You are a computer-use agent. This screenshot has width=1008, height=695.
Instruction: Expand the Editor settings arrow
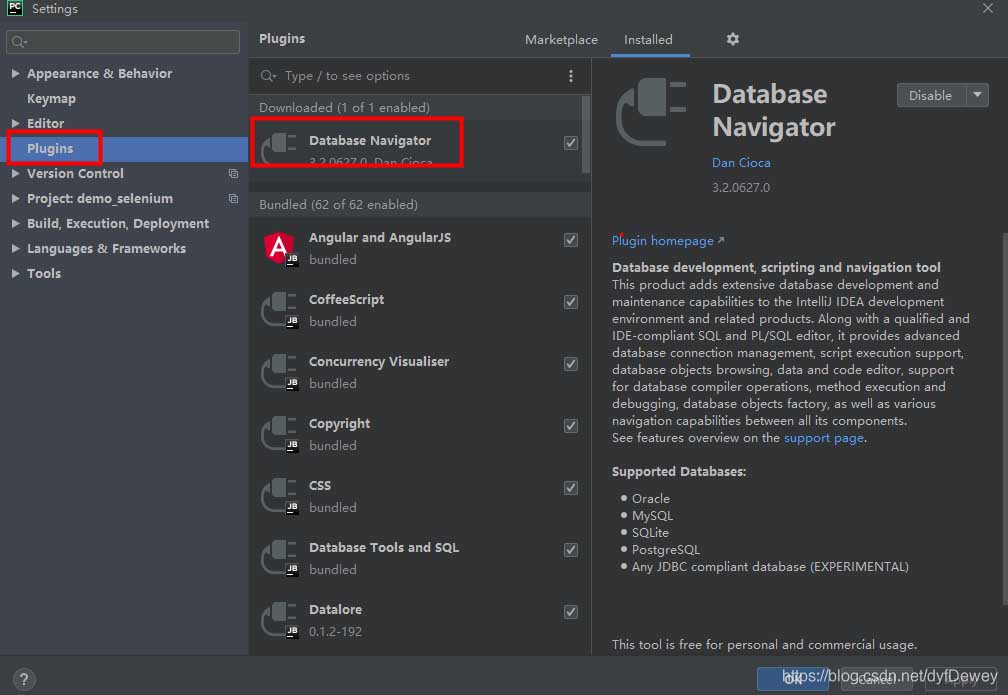(15, 123)
